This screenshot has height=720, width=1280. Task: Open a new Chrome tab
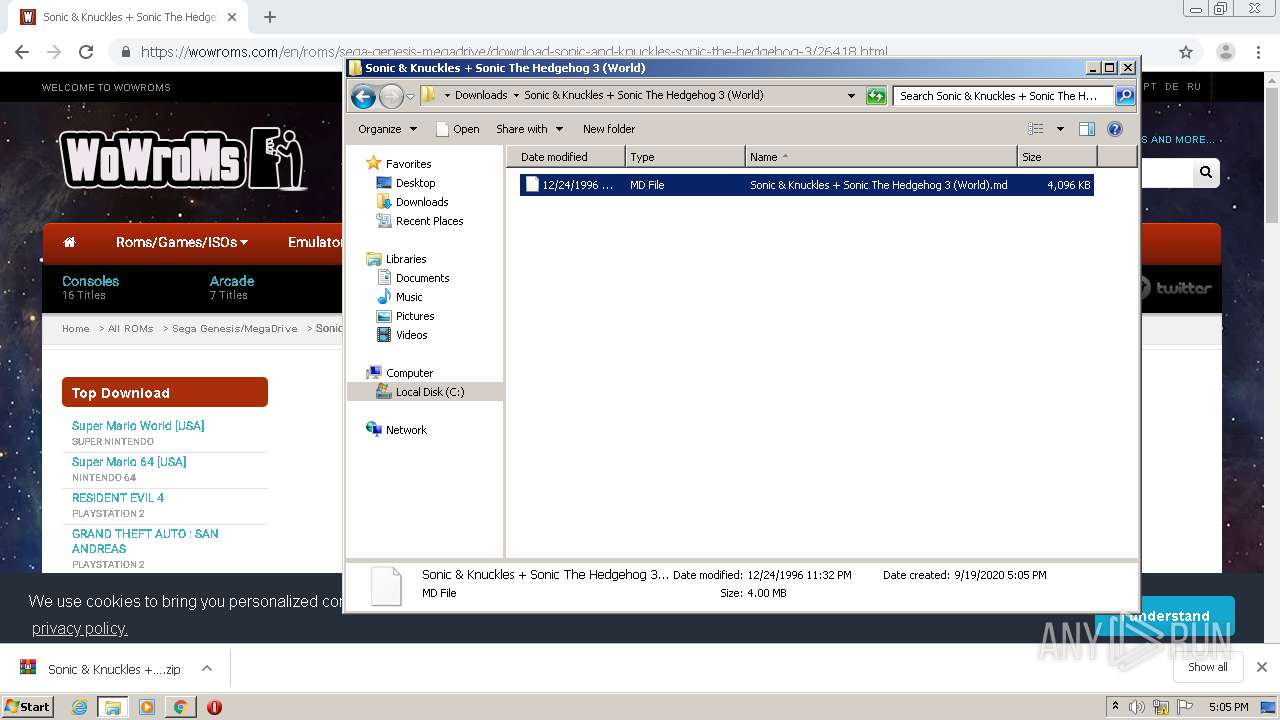click(270, 17)
